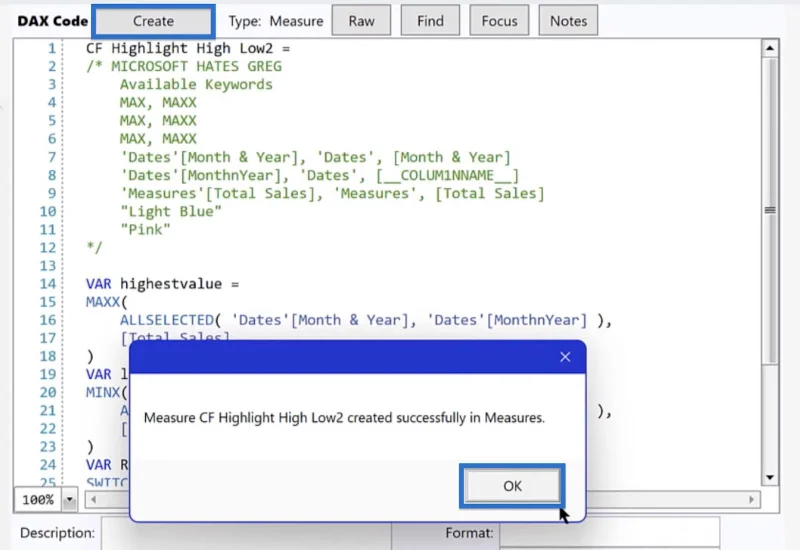Viewport: 800px width, 550px height.
Task: Open the Raw view button
Action: coord(361,21)
